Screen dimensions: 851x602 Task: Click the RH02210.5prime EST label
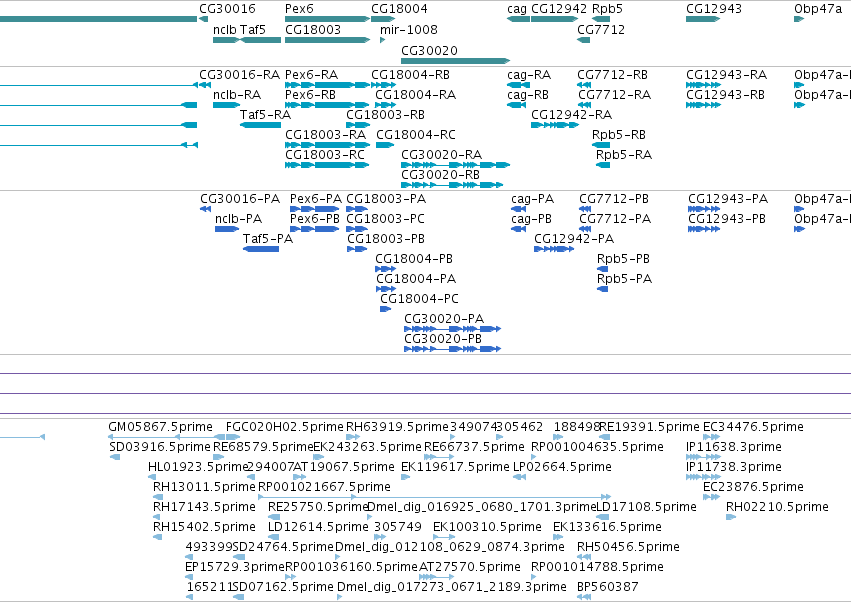coord(777,506)
